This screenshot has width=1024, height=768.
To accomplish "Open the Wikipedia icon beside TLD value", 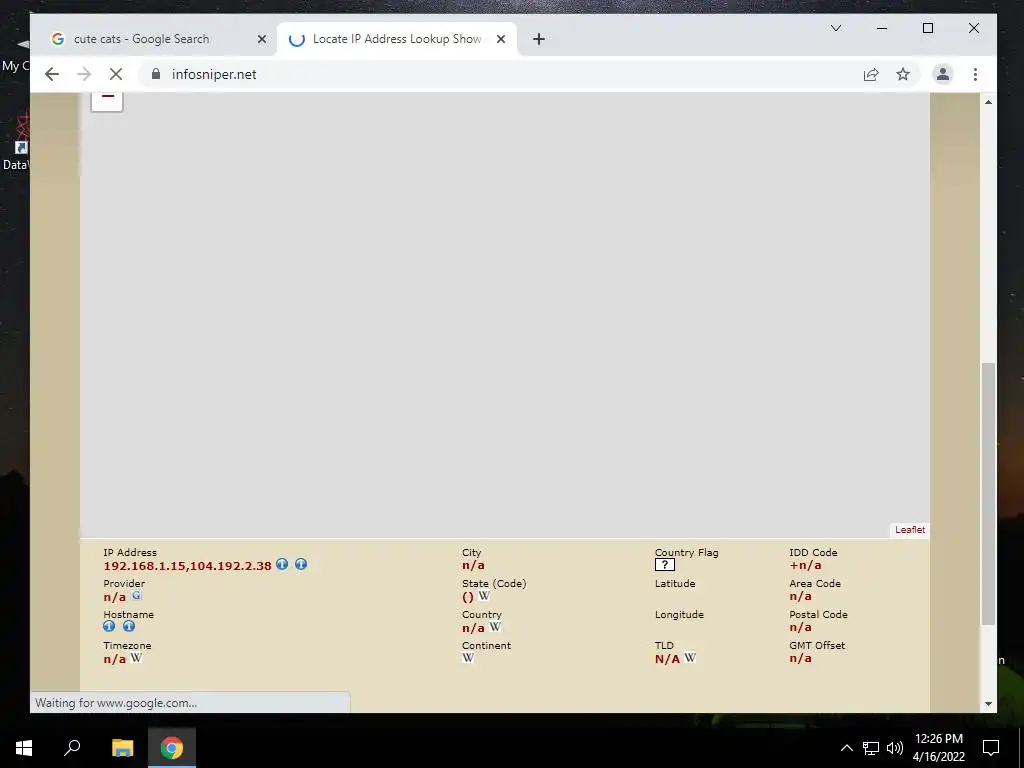I will point(690,658).
